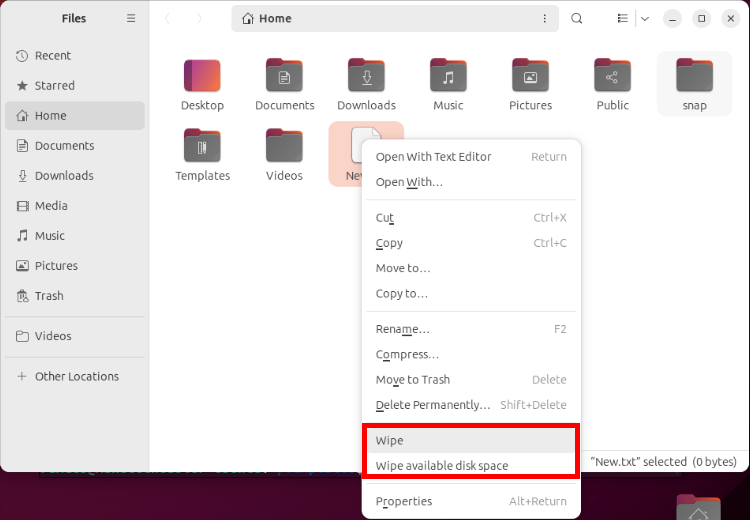The height and width of the screenshot is (520, 750).
Task: Open the Downloads folder in the grid
Action: coord(366,76)
